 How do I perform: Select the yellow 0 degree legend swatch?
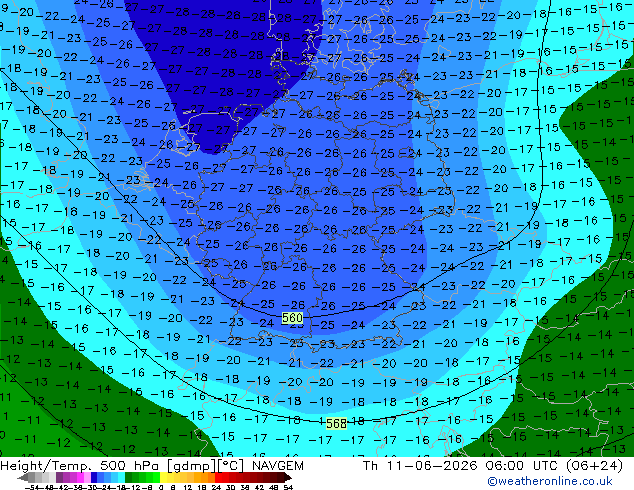tap(163, 477)
